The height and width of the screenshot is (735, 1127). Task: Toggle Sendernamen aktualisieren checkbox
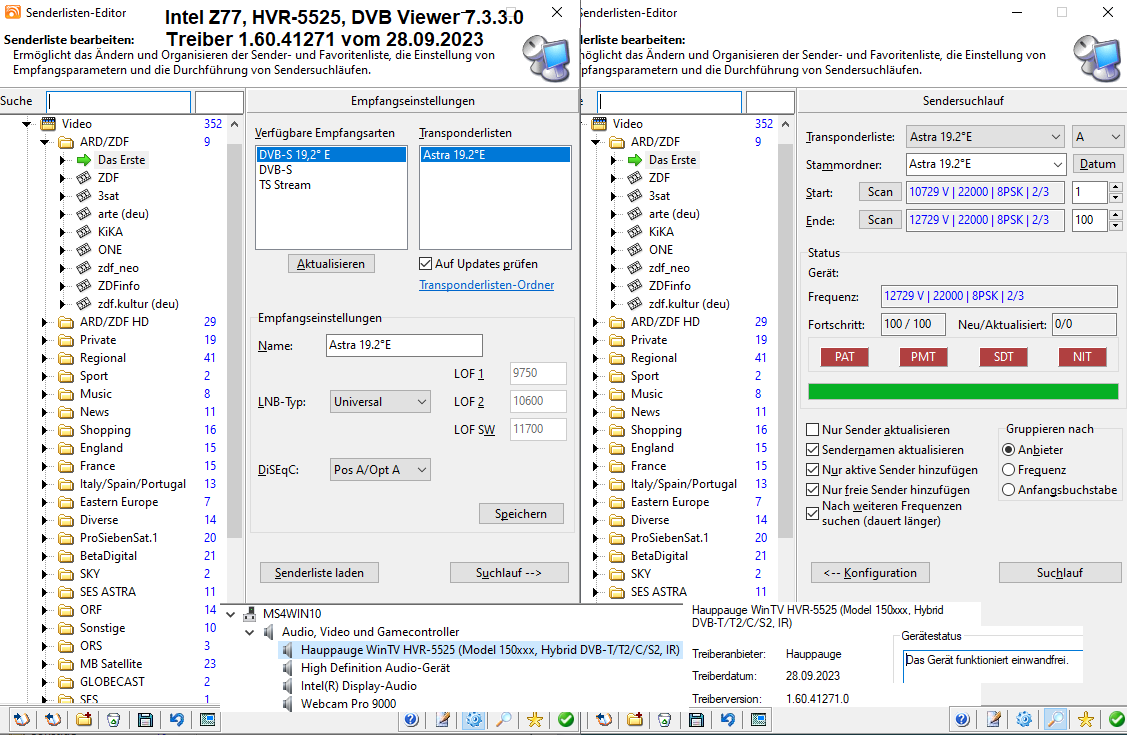pyautogui.click(x=812, y=450)
